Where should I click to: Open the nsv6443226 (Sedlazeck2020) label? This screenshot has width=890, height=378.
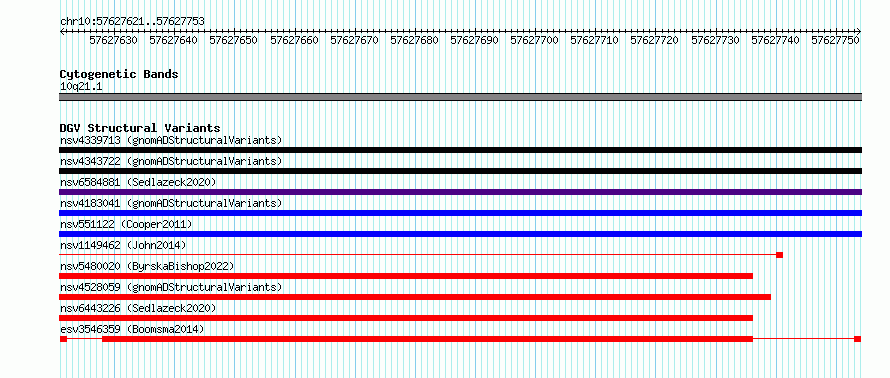click(138, 308)
